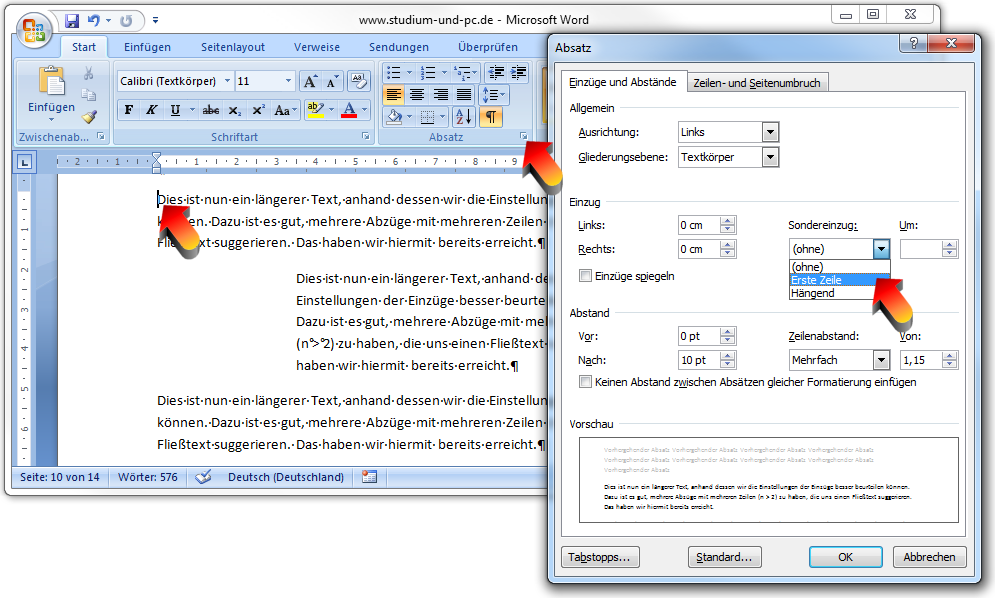Click OK in the Absatz dialog
This screenshot has height=598, width=995.
tap(845, 557)
